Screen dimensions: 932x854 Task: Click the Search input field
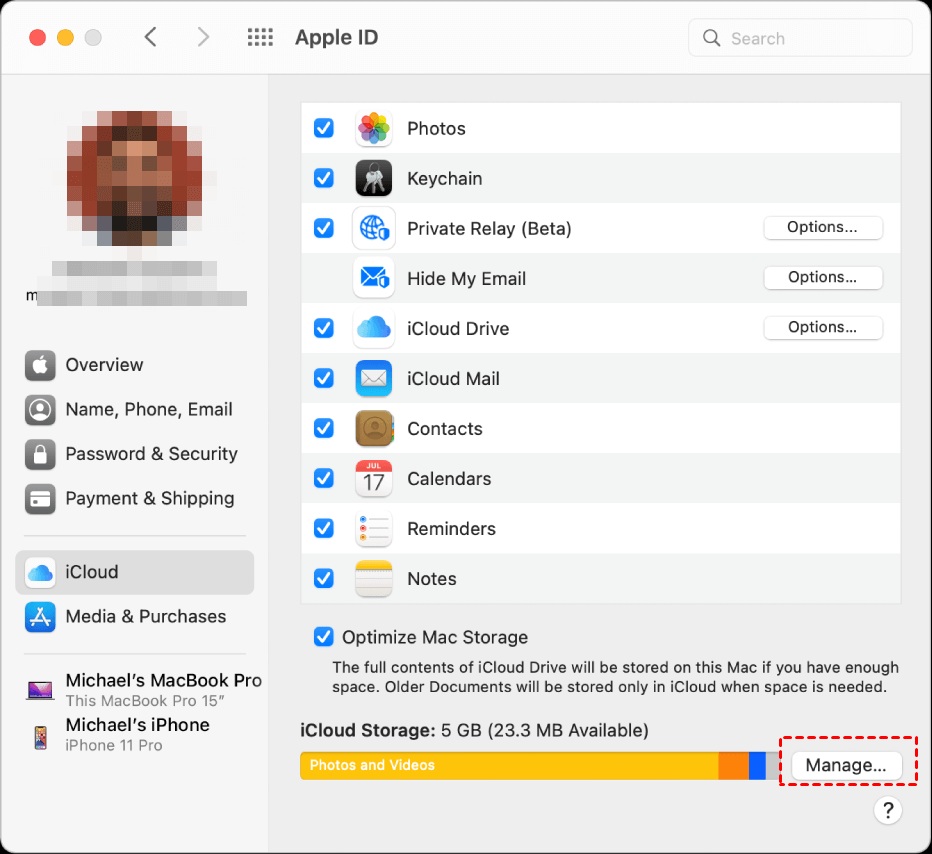coord(810,38)
